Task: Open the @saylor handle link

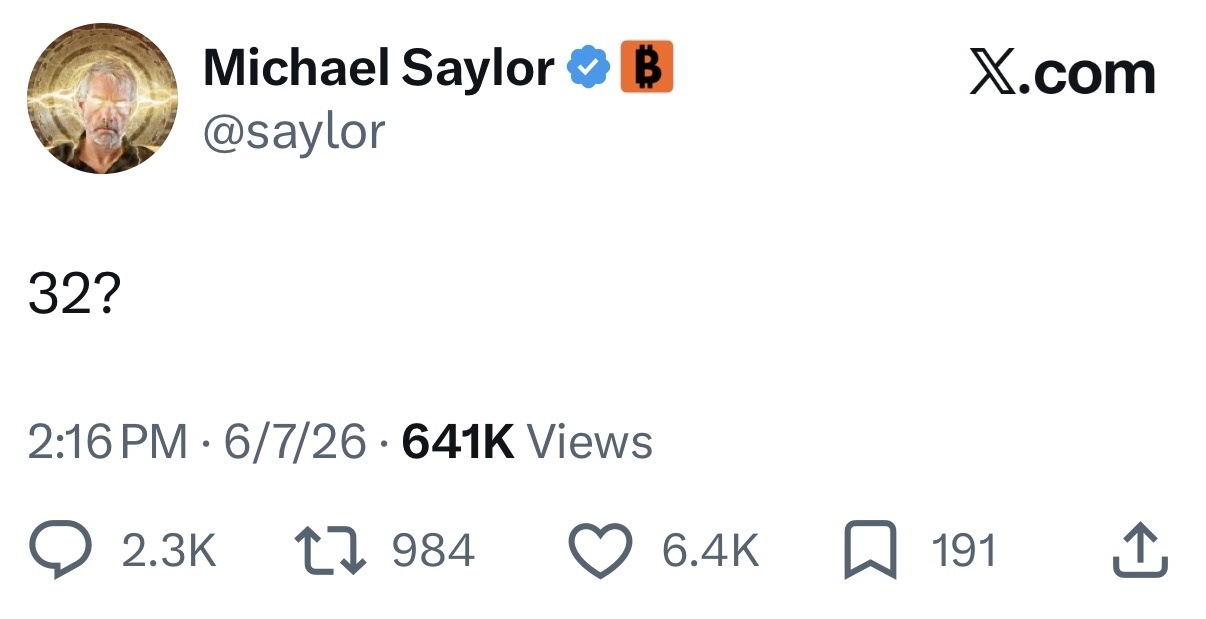Action: click(294, 131)
